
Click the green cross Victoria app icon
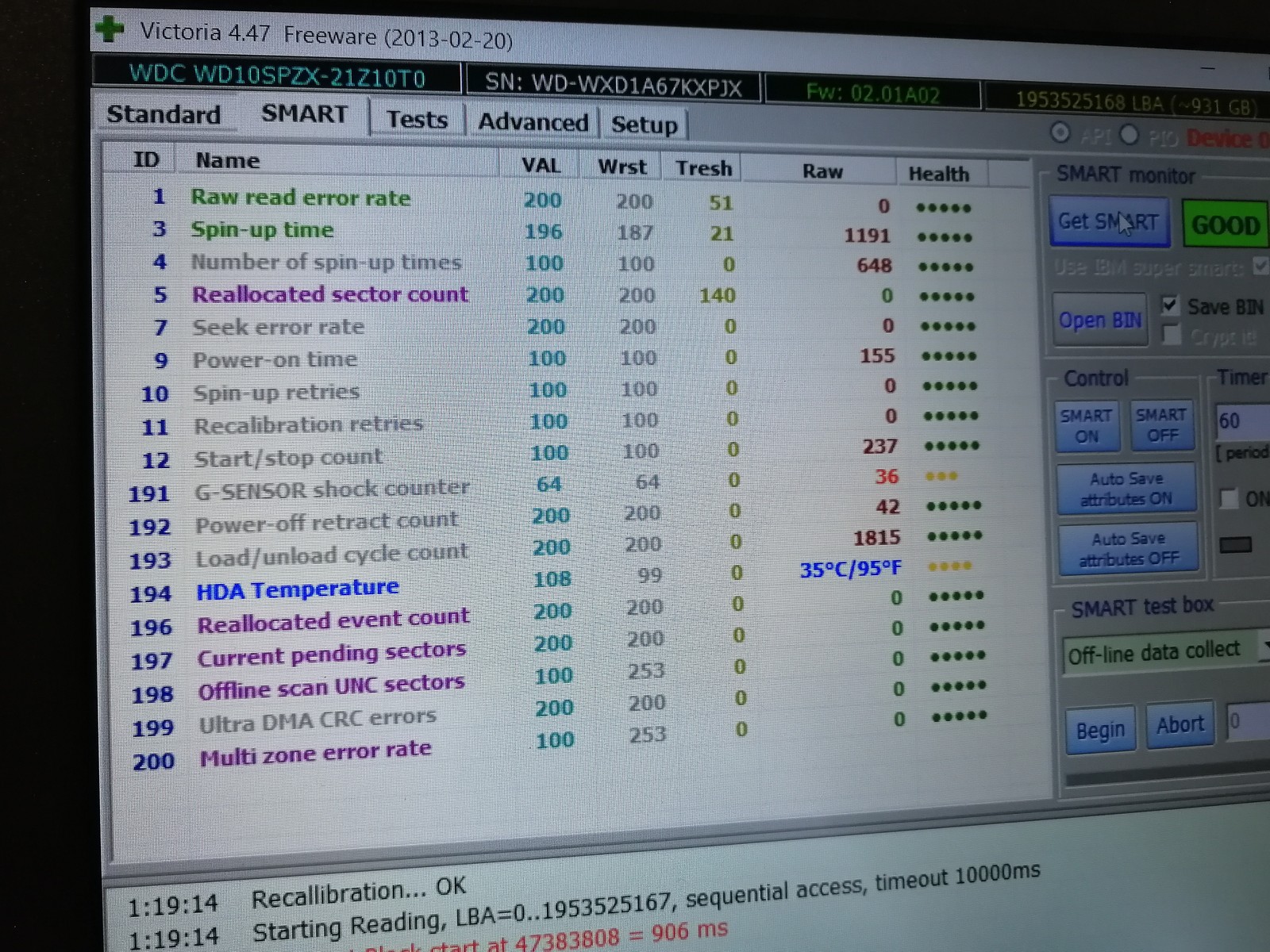pyautogui.click(x=109, y=29)
